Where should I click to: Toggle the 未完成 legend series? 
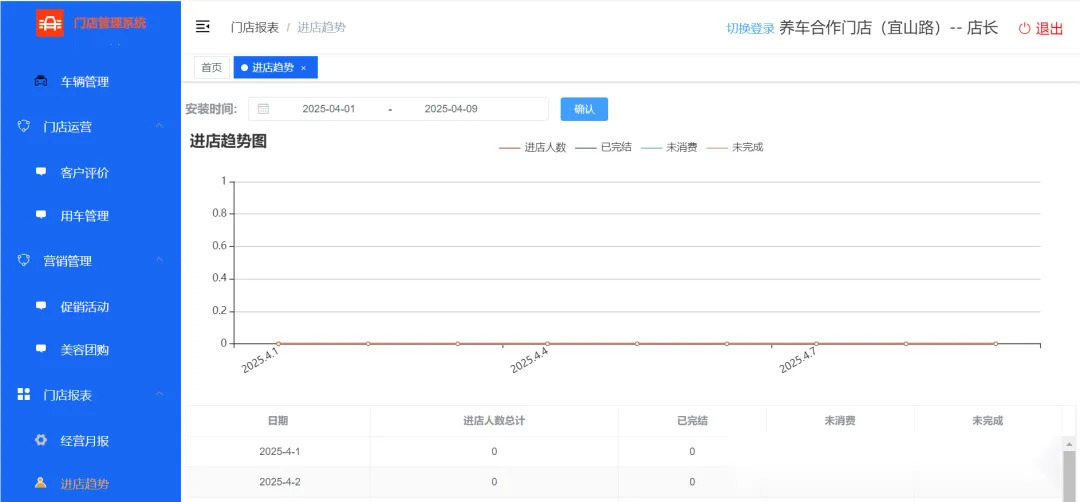pyautogui.click(x=735, y=147)
